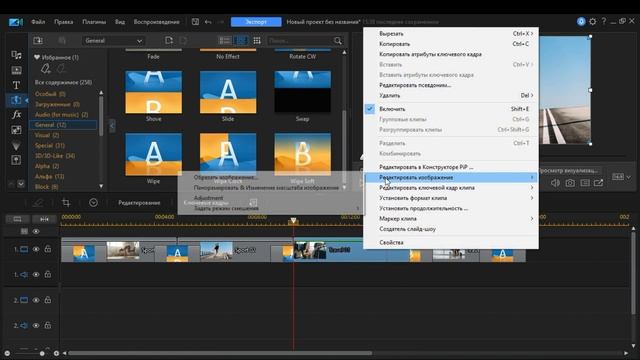
Task: Open the preview display mode dropdown
Action: [x=621, y=177]
